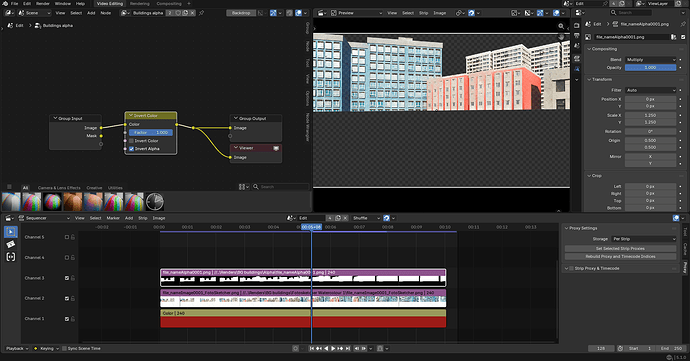Adjust the Invert Color Factor slider
The image size is (690, 361).
pyautogui.click(x=151, y=133)
